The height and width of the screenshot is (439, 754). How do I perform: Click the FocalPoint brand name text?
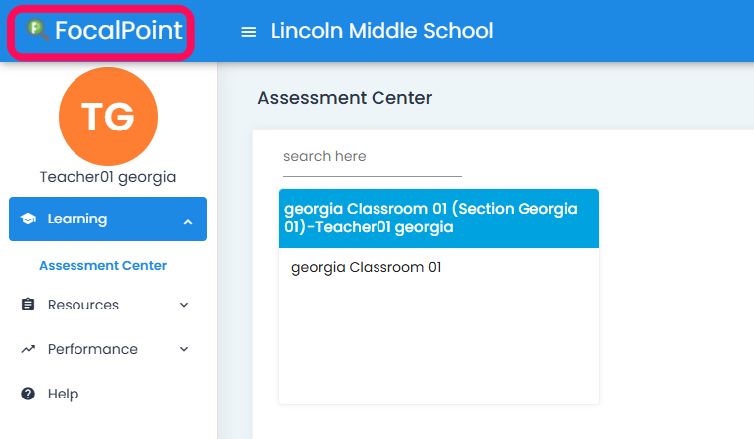point(119,31)
